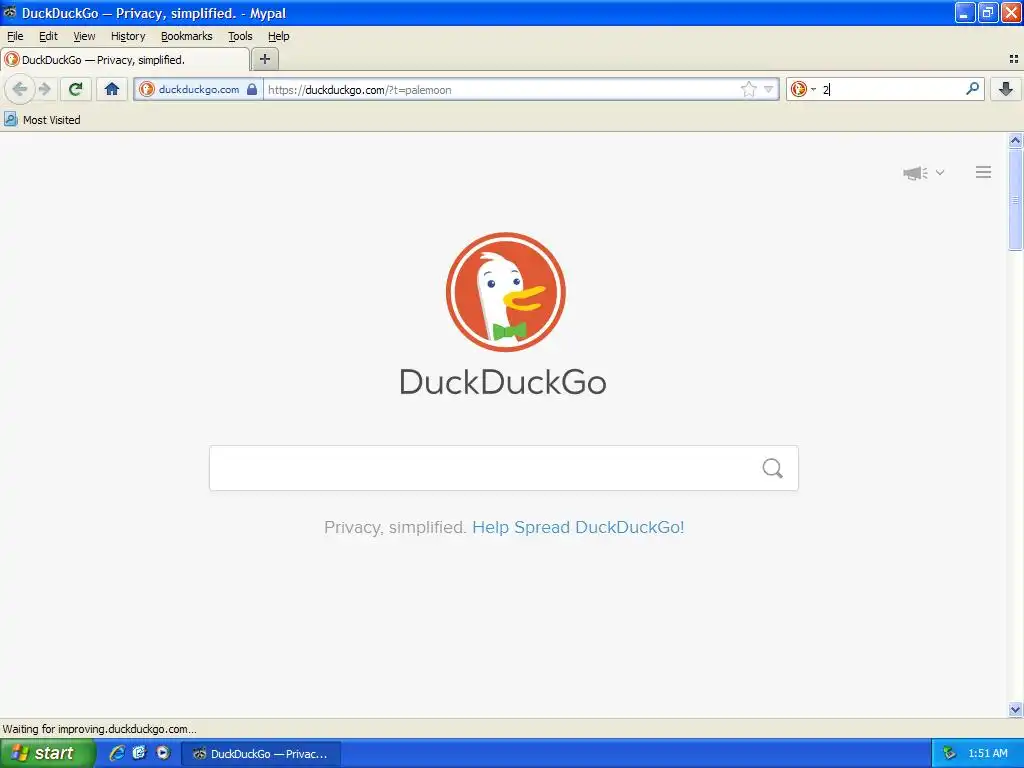Launch Internet Explorer from quick launch
Screen dimensions: 1024x768
(x=117, y=753)
